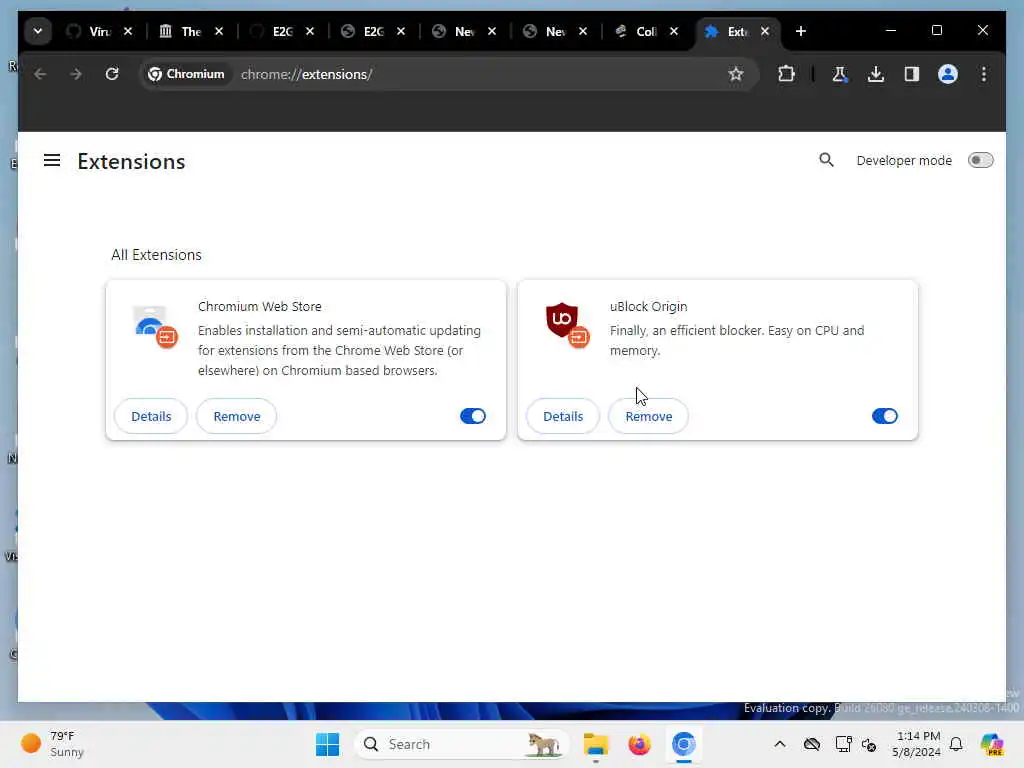Remove the Chromium Web Store extension
This screenshot has height=768, width=1024.
click(x=236, y=416)
